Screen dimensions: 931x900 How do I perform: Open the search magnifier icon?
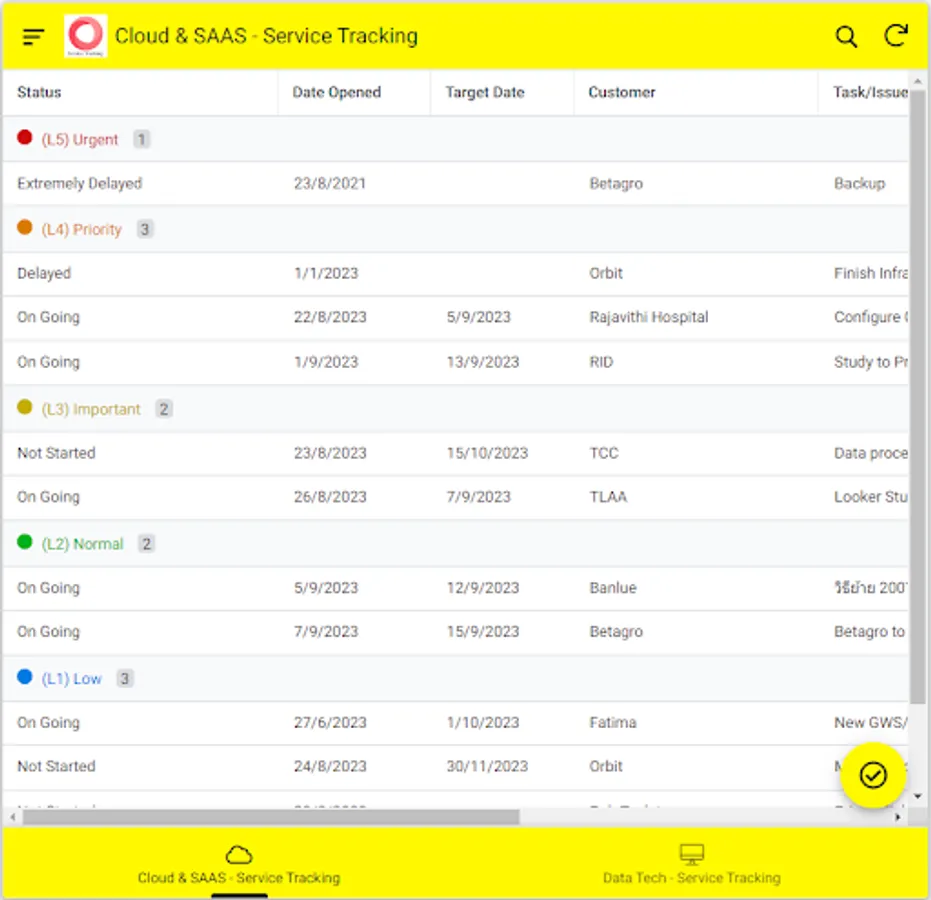point(846,36)
